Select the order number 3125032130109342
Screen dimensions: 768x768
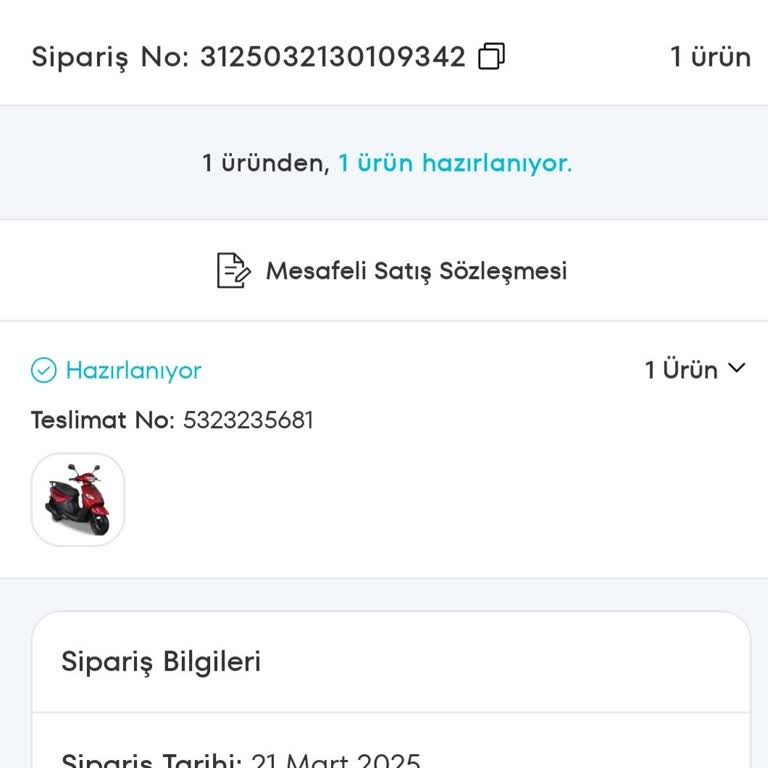pyautogui.click(x=333, y=57)
